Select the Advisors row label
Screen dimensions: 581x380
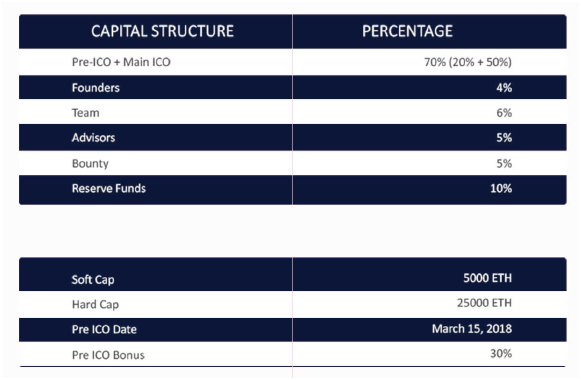[93, 138]
